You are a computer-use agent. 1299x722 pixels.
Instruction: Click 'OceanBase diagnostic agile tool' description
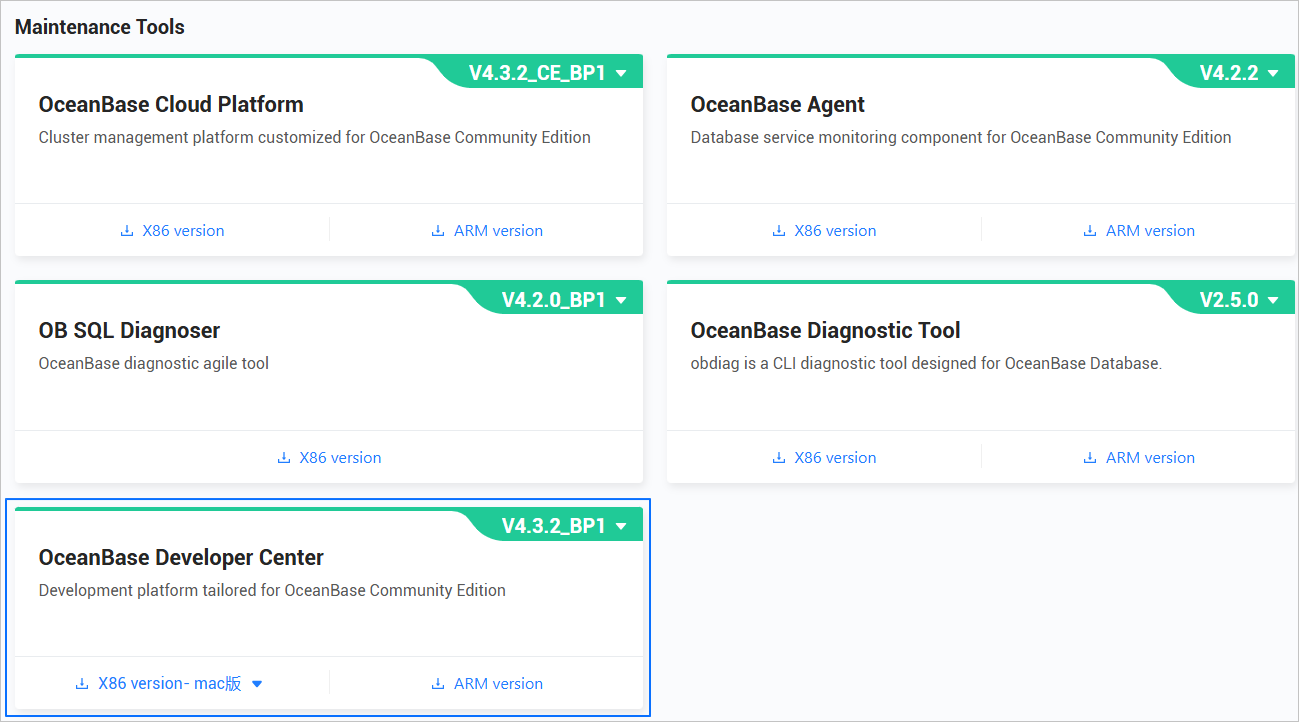coord(154,364)
